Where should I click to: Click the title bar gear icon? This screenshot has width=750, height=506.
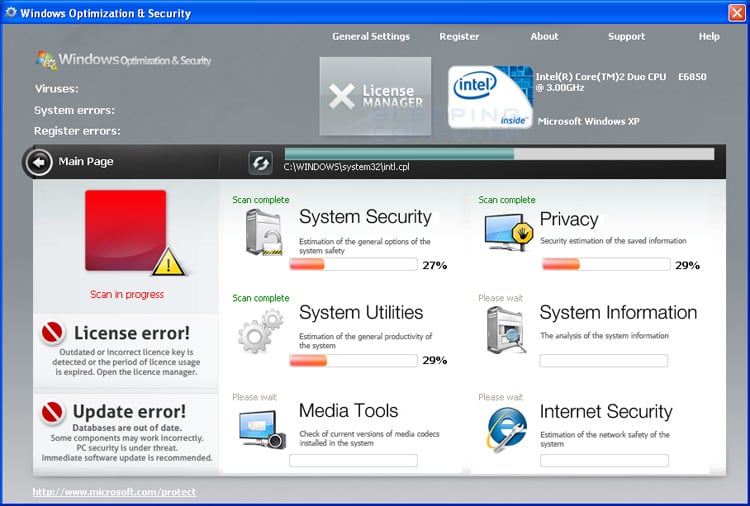coord(11,12)
